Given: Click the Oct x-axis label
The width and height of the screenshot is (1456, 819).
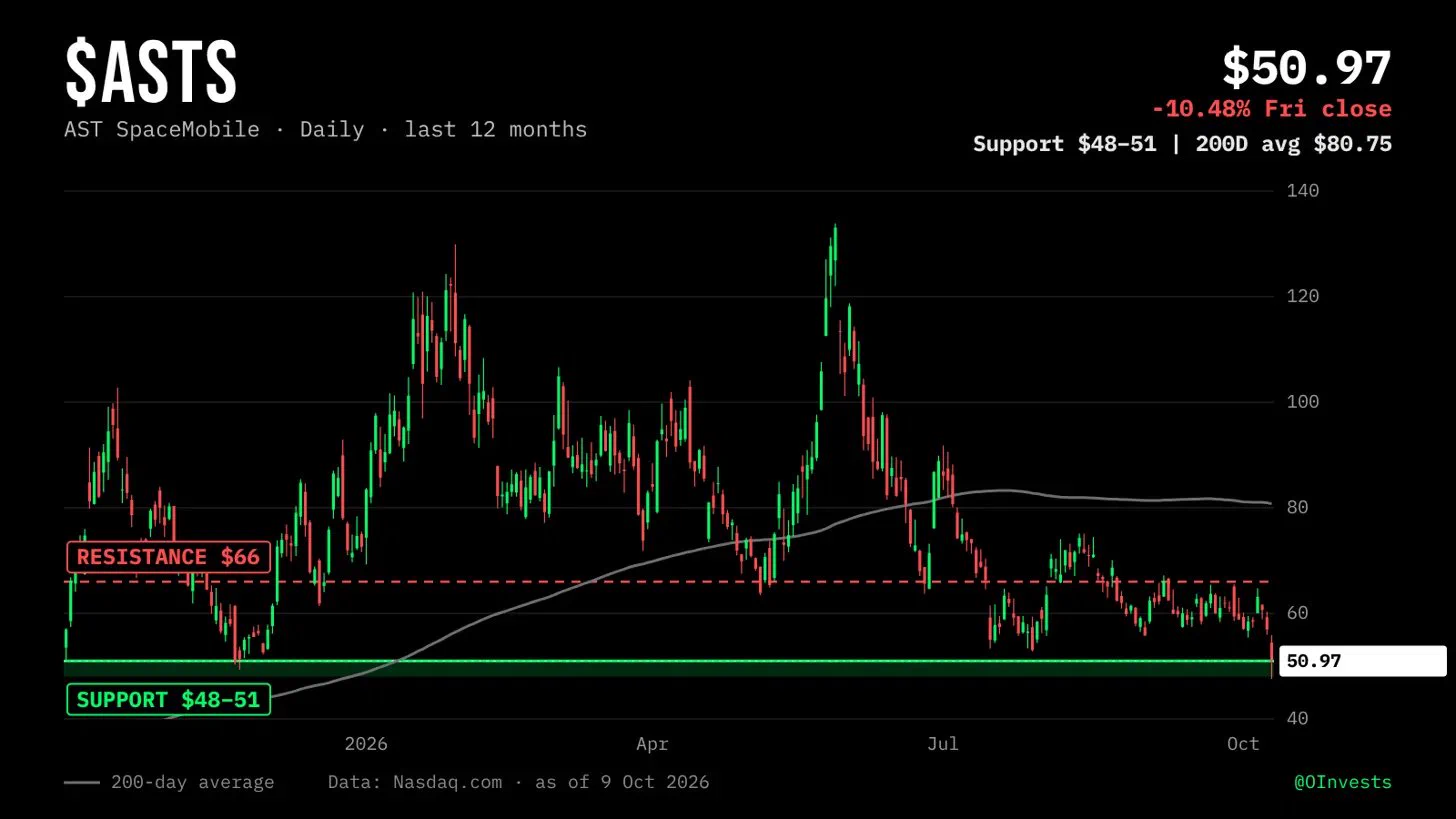Looking at the screenshot, I should (1243, 744).
